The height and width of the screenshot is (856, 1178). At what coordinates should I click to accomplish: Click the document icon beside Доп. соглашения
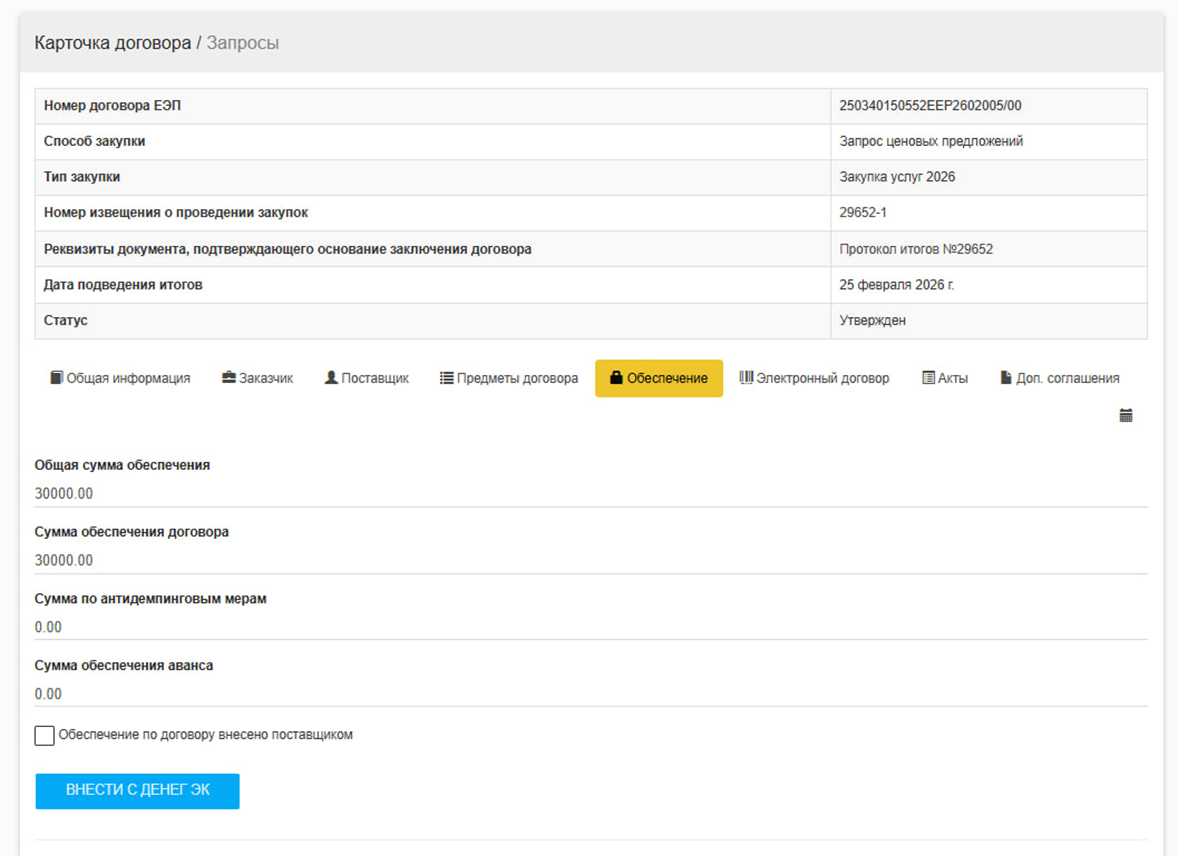point(1006,378)
